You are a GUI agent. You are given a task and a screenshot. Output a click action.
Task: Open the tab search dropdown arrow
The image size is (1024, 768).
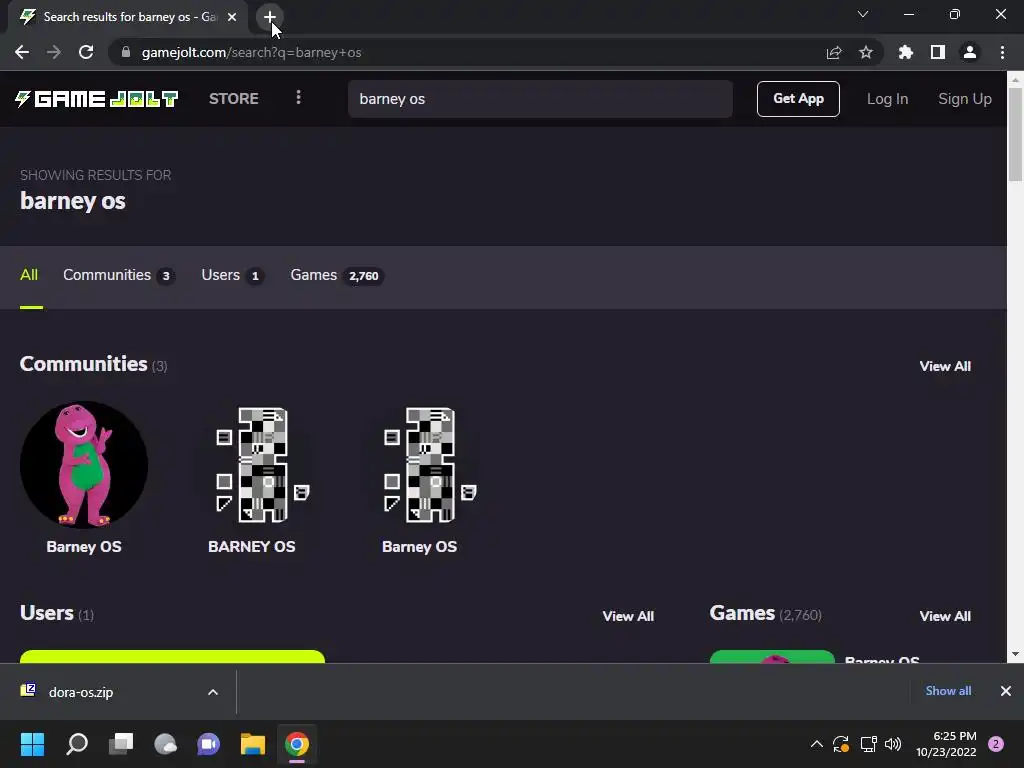click(x=863, y=14)
